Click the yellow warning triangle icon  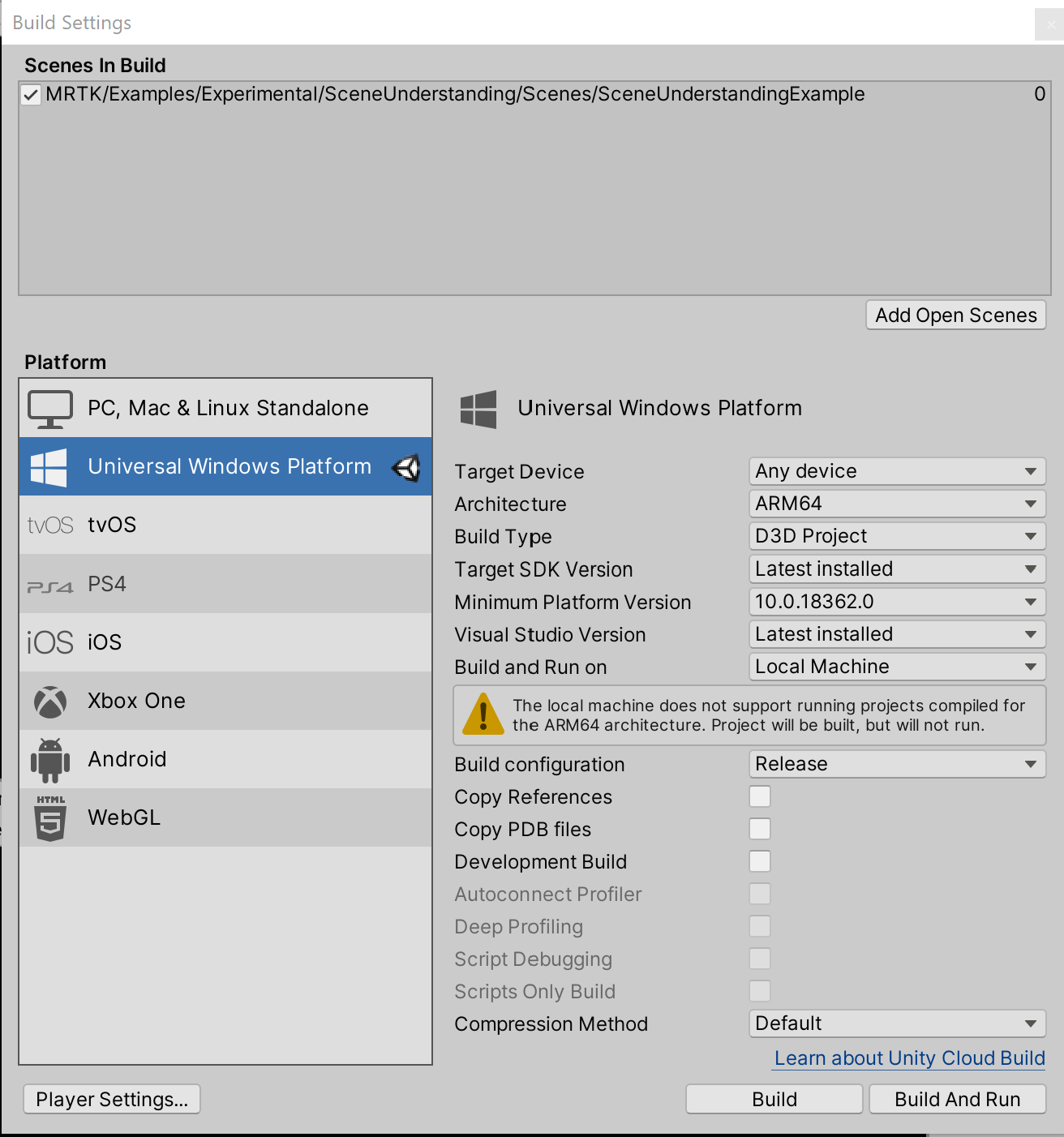coord(483,714)
